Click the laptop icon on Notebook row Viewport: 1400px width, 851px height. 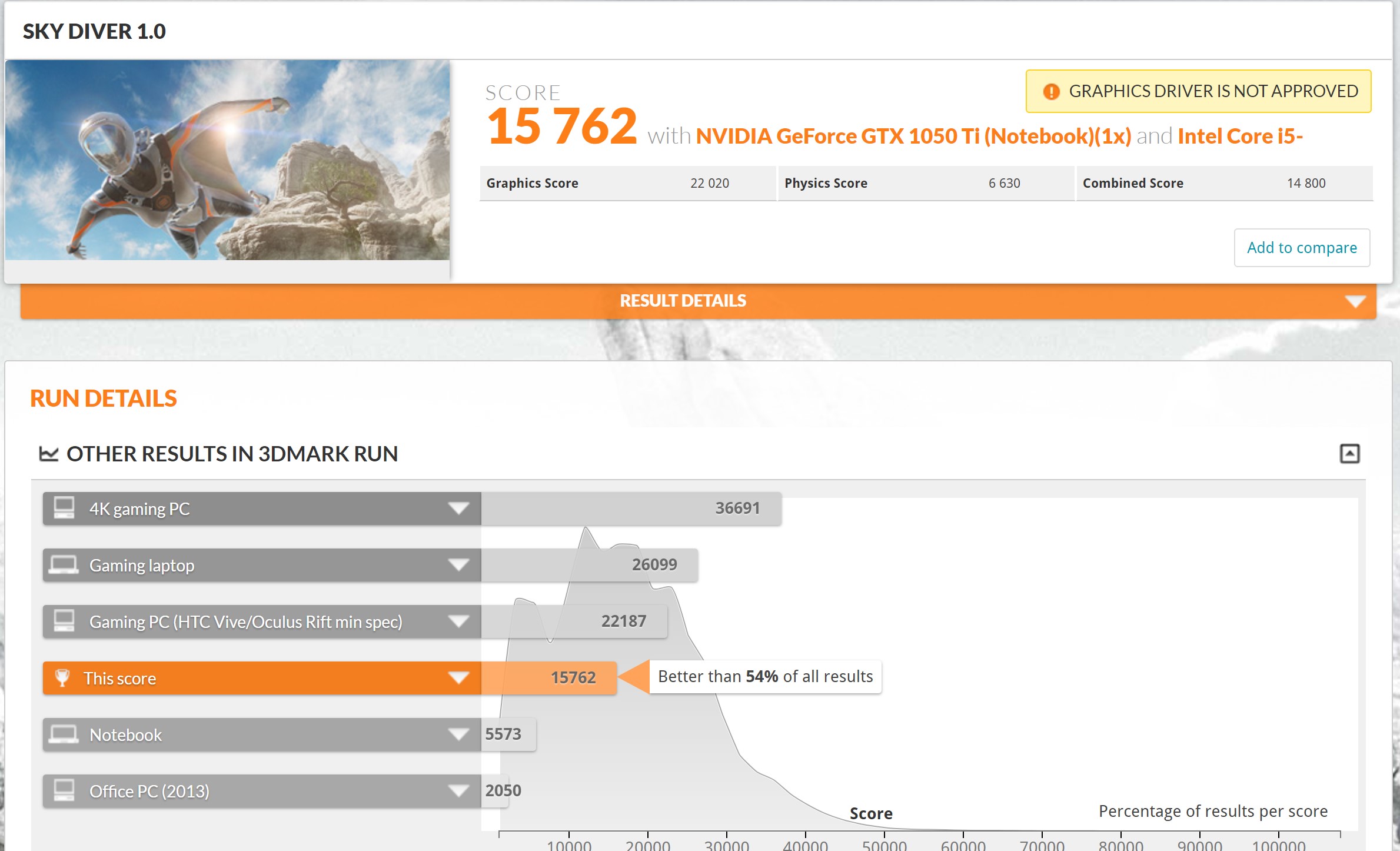click(64, 734)
